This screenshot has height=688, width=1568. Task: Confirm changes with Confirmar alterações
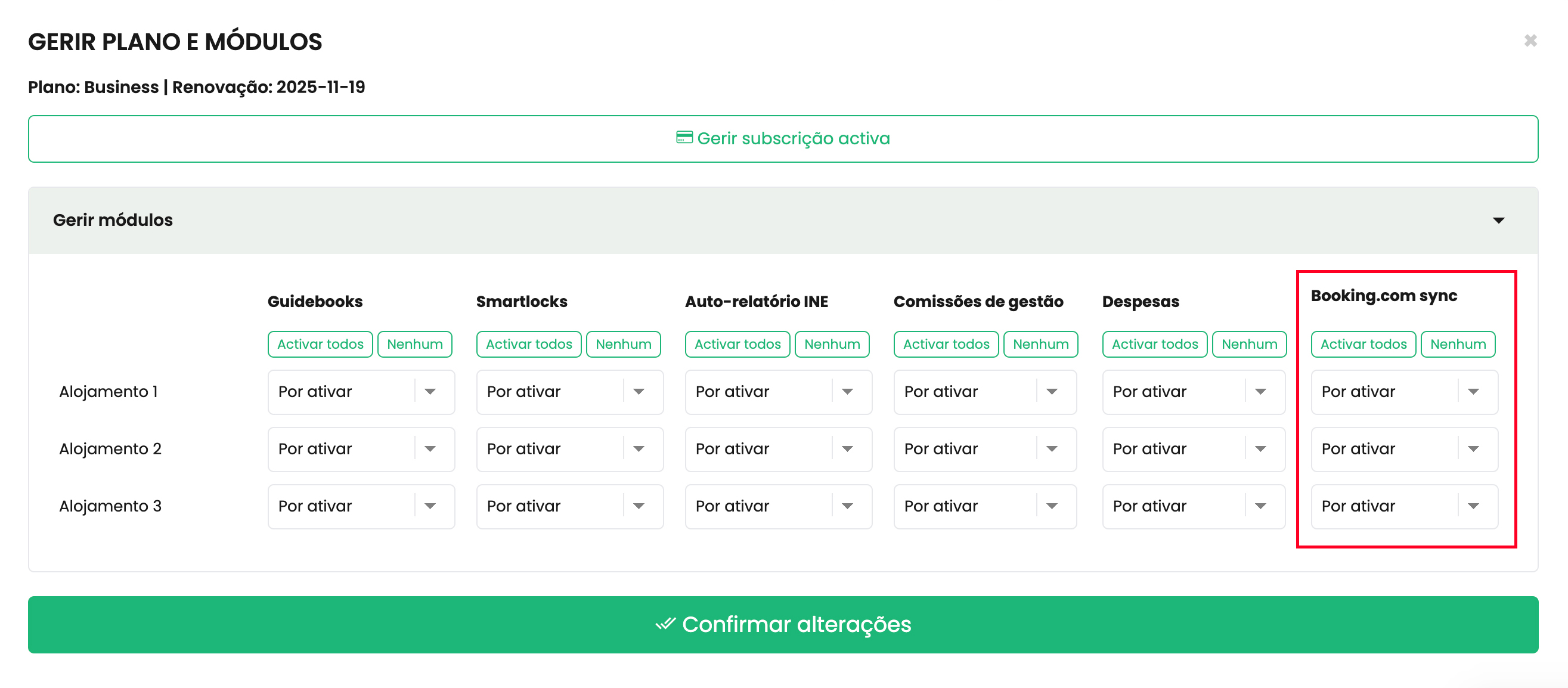click(x=783, y=625)
